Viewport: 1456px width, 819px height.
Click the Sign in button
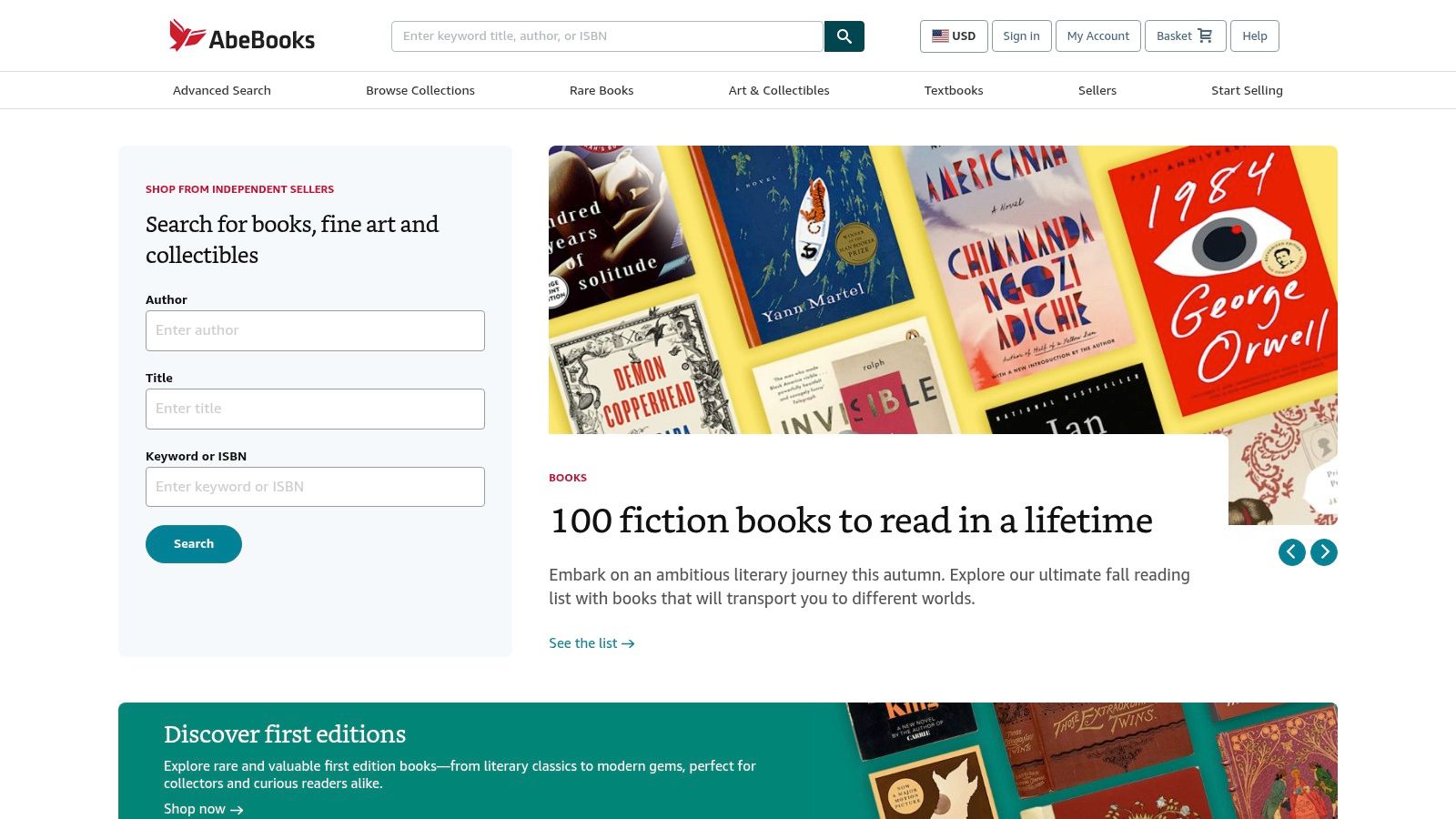(1021, 36)
